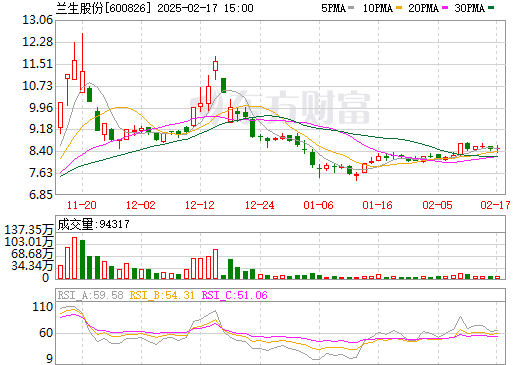Click the tallest green volume bar near 11-20

click(x=82, y=259)
